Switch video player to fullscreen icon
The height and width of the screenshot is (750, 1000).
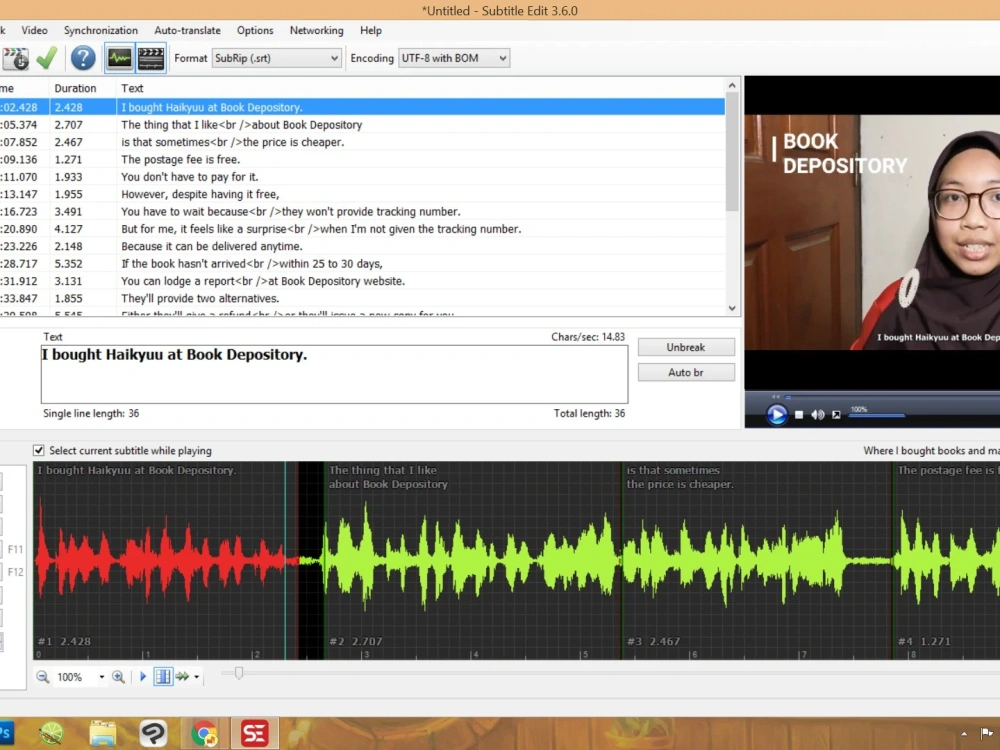(836, 415)
